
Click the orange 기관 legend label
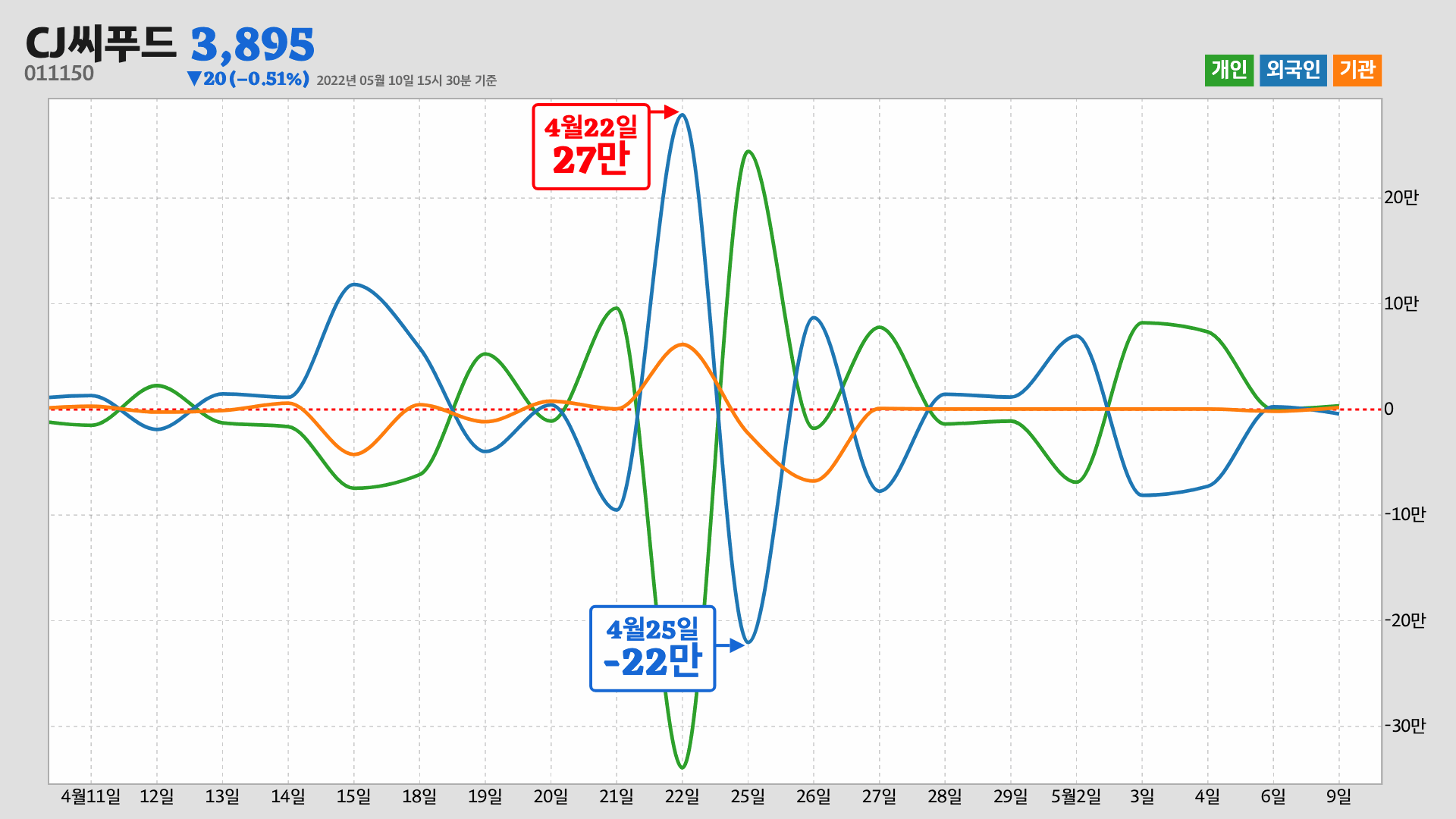[1357, 71]
